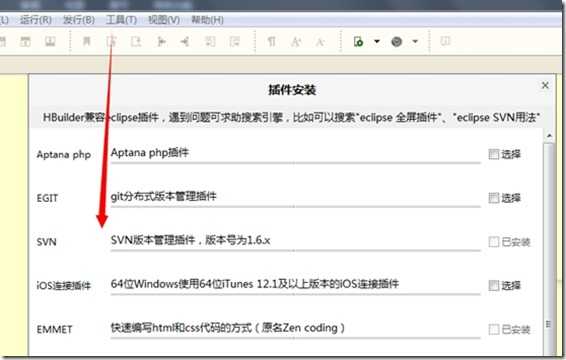Tick the 选择 checkbox for iOS连接插件
The width and height of the screenshot is (566, 360).
(493, 286)
